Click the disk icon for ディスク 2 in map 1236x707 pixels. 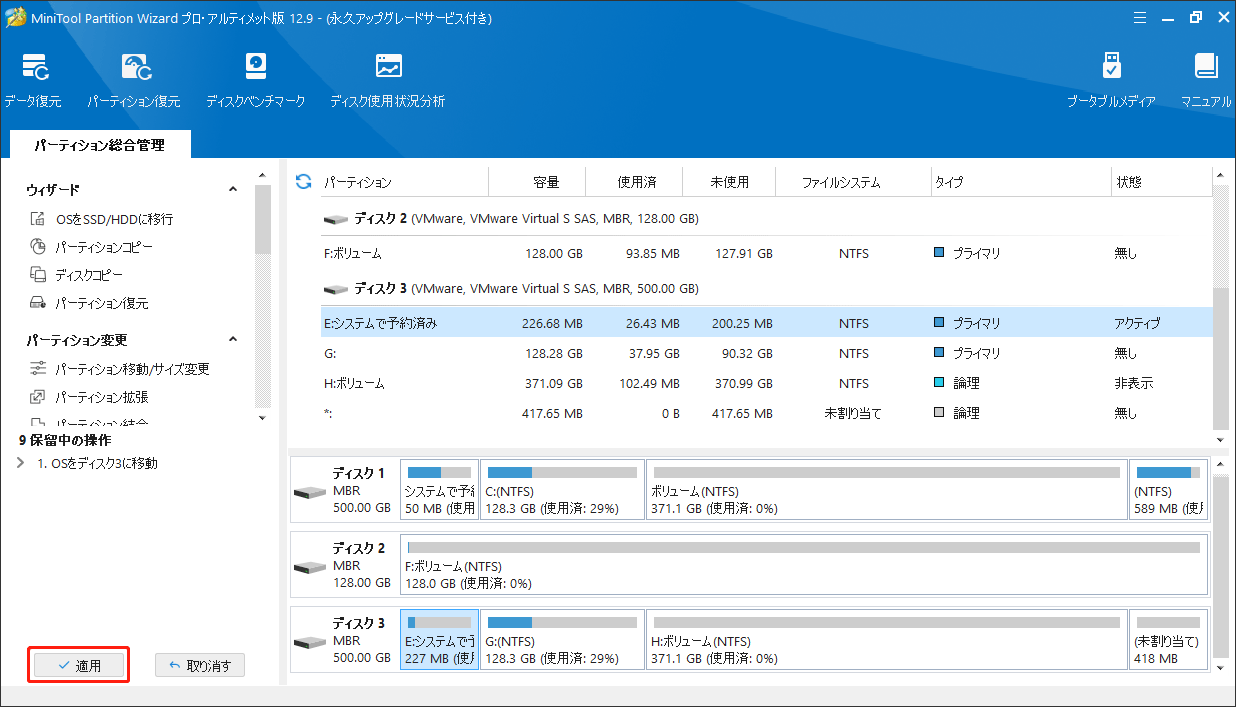[x=309, y=567]
